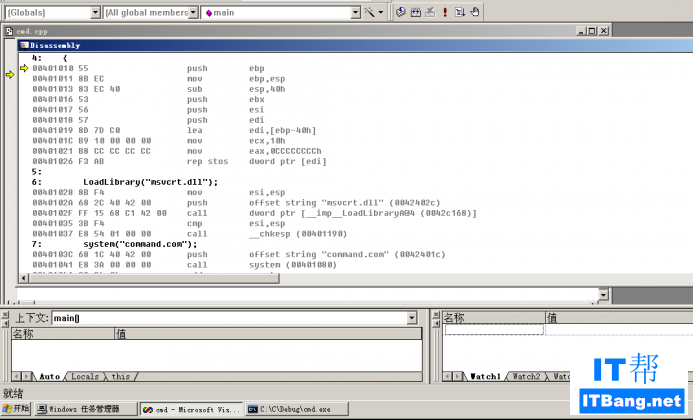
Task: Click the line mov eax,0CCCCCCCCh
Action: click(177, 151)
